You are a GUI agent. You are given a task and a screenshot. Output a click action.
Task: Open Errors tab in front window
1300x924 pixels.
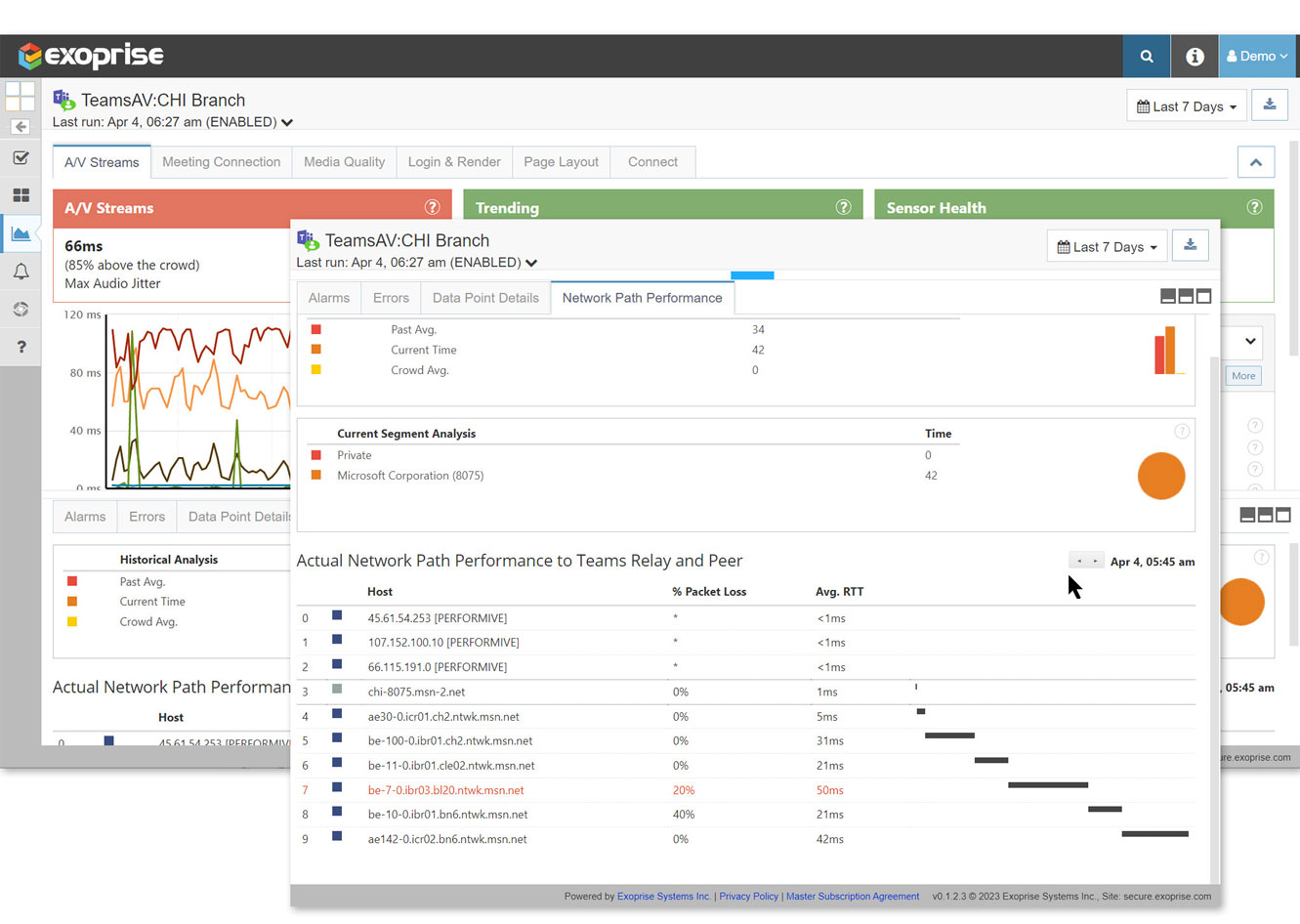click(391, 298)
